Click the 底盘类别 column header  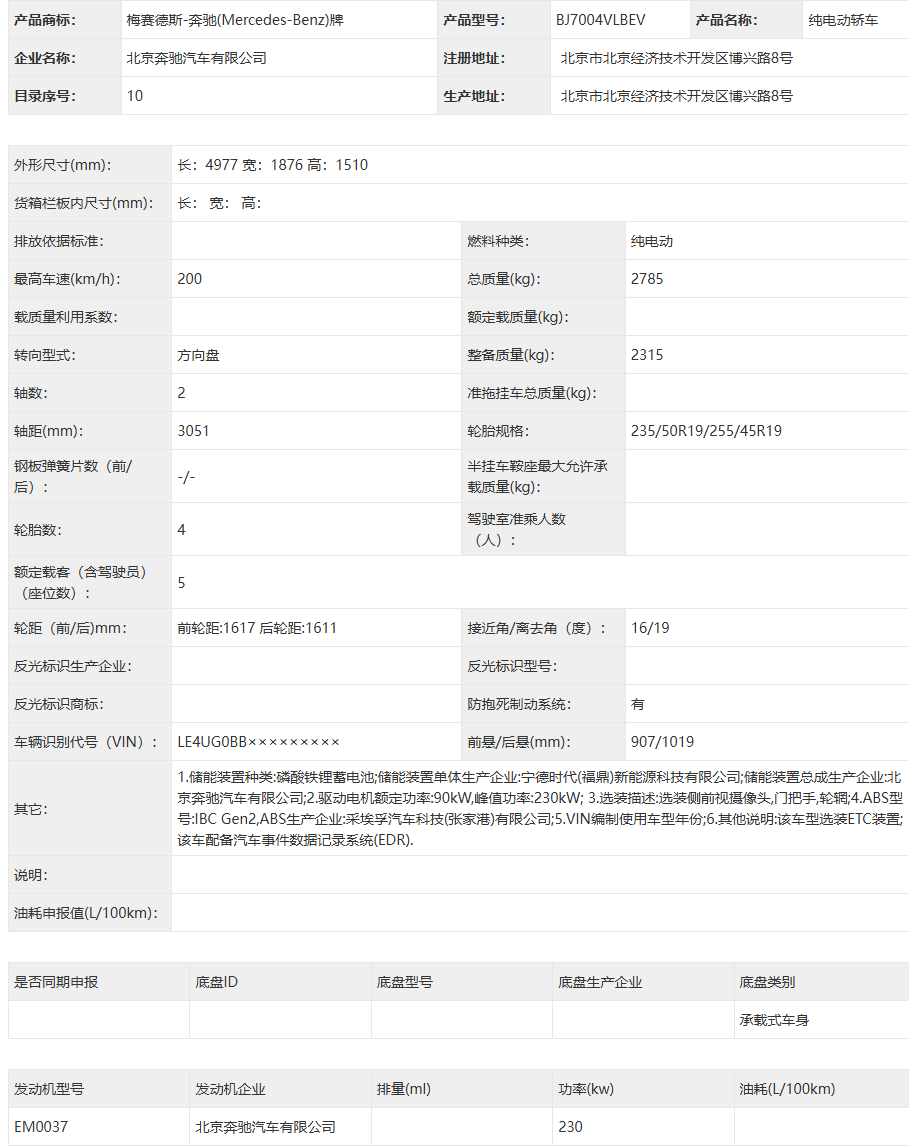click(767, 982)
